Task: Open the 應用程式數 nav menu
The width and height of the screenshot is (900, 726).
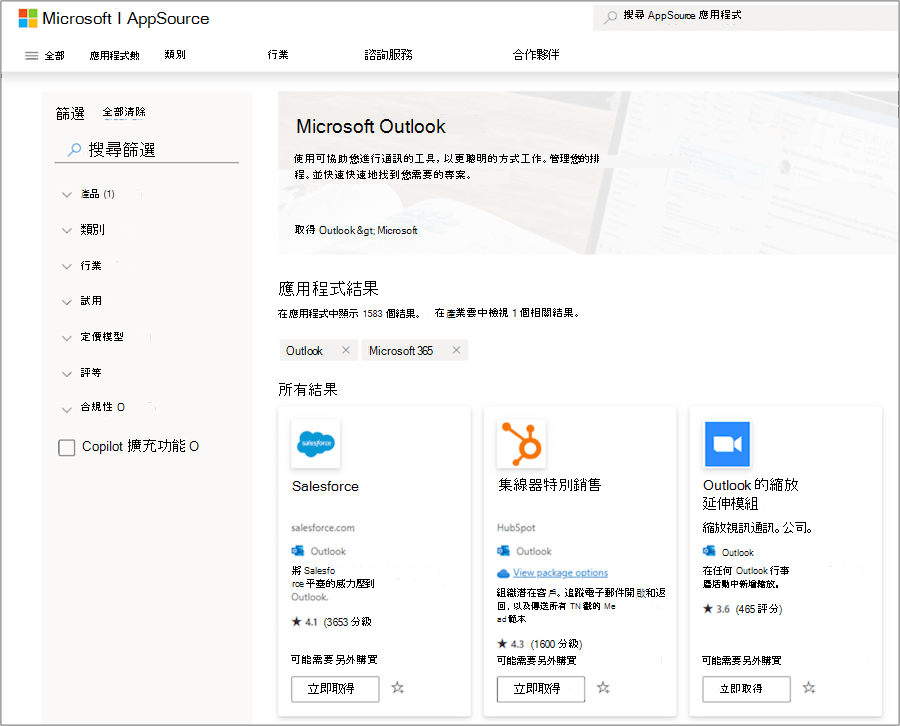Action: pyautogui.click(x=114, y=55)
